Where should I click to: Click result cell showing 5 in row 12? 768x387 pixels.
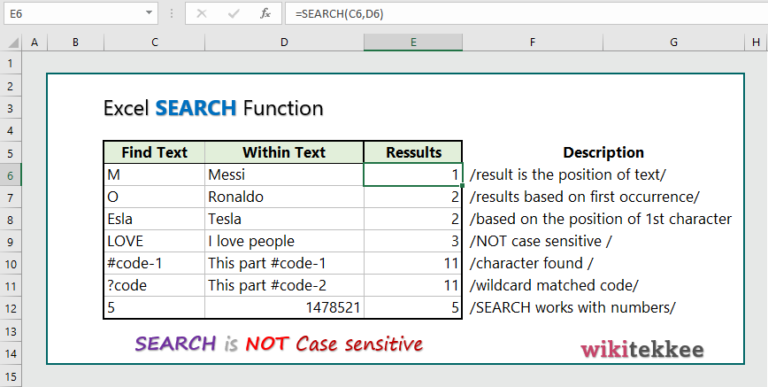[413, 308]
